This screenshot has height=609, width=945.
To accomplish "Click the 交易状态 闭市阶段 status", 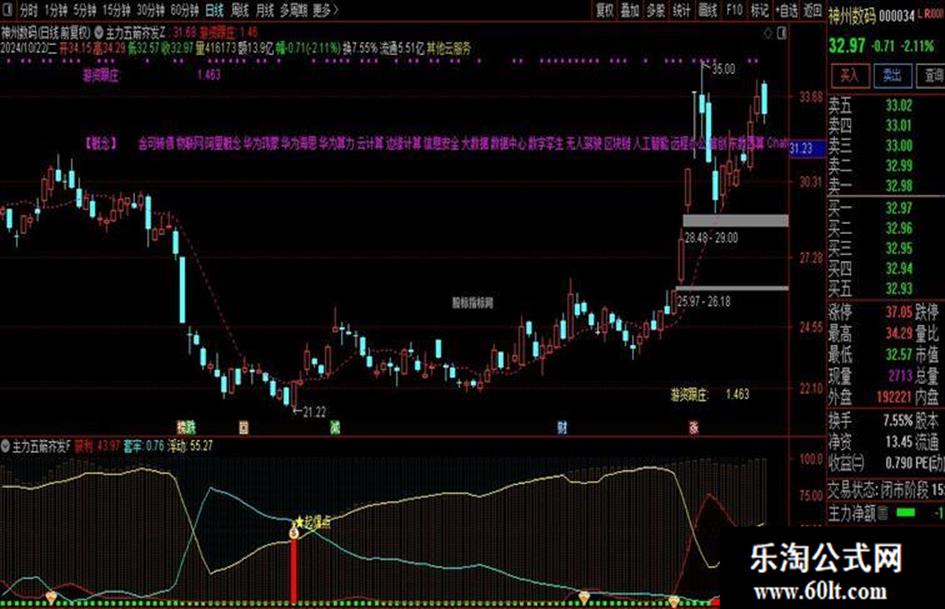I will 879,489.
